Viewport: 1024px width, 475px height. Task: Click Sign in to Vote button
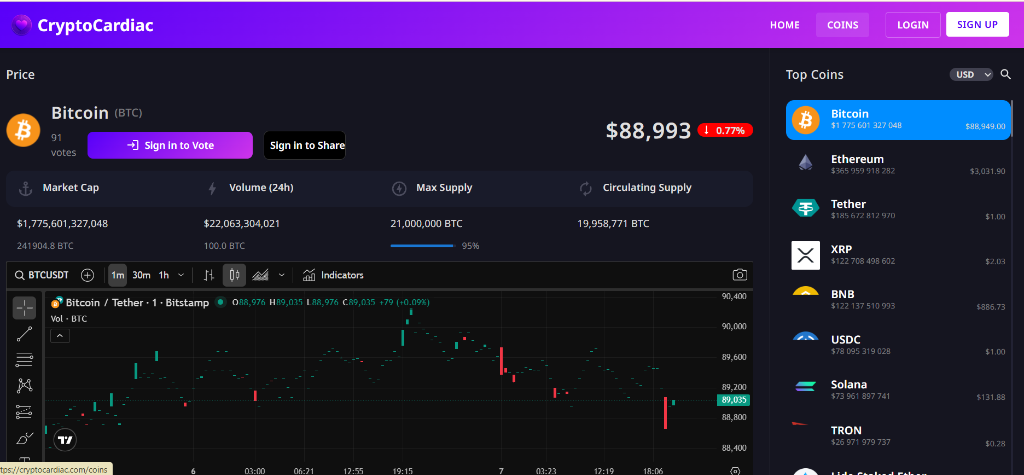170,145
